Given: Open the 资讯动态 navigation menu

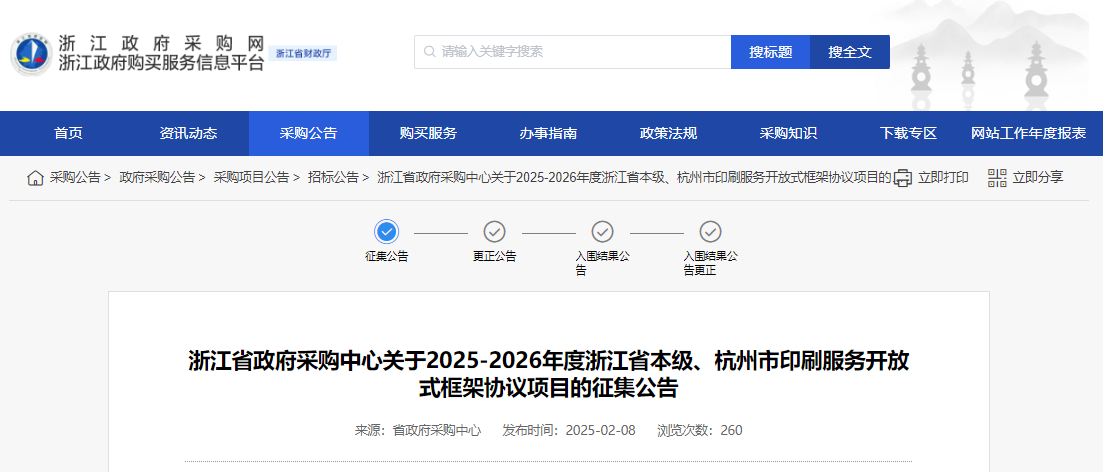Looking at the screenshot, I should point(188,134).
